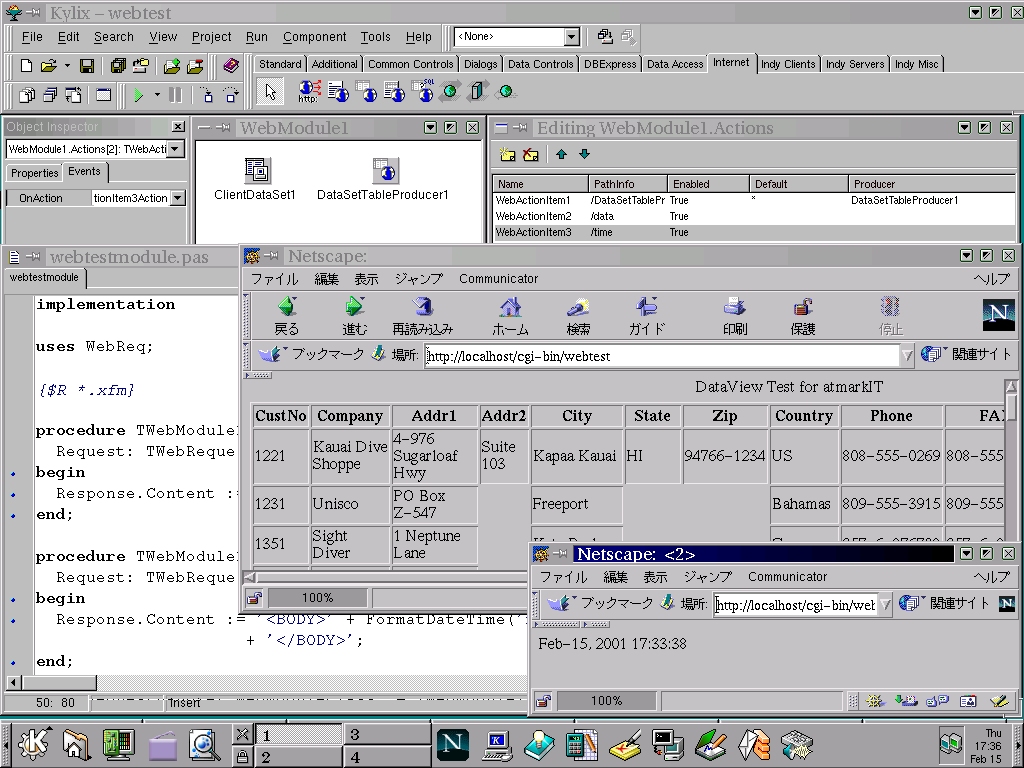Viewport: 1024px width, 768px height.
Task: Switch to the Indy Clients palette tab
Action: [x=788, y=64]
